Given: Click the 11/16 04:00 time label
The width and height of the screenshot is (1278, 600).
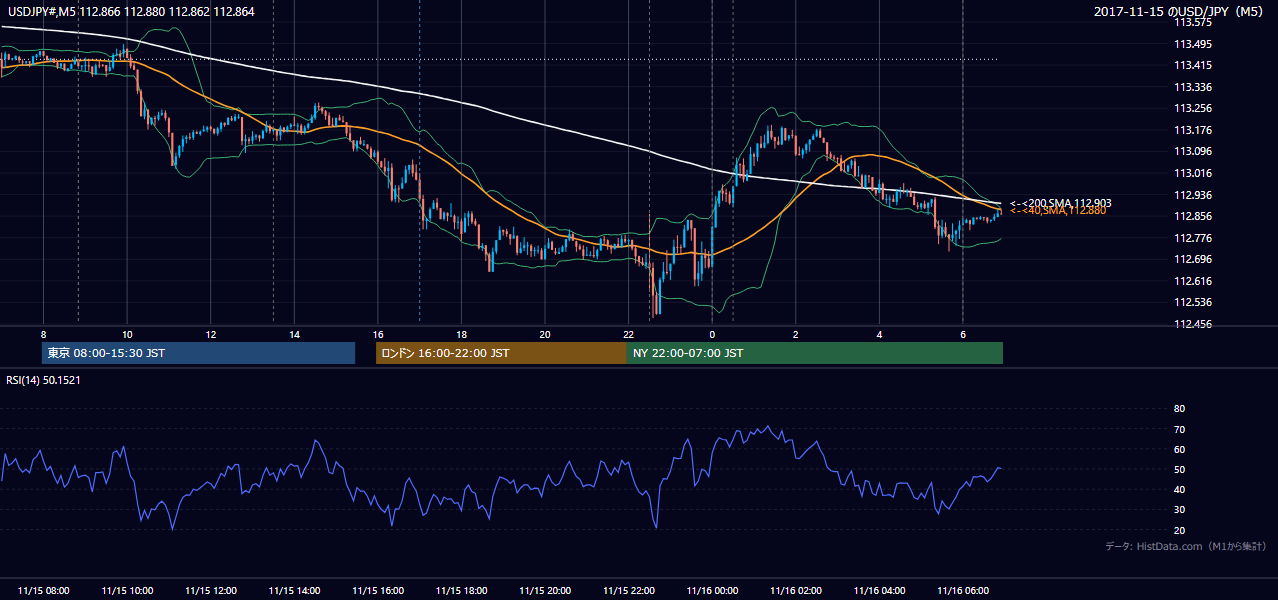Looking at the screenshot, I should (879, 591).
